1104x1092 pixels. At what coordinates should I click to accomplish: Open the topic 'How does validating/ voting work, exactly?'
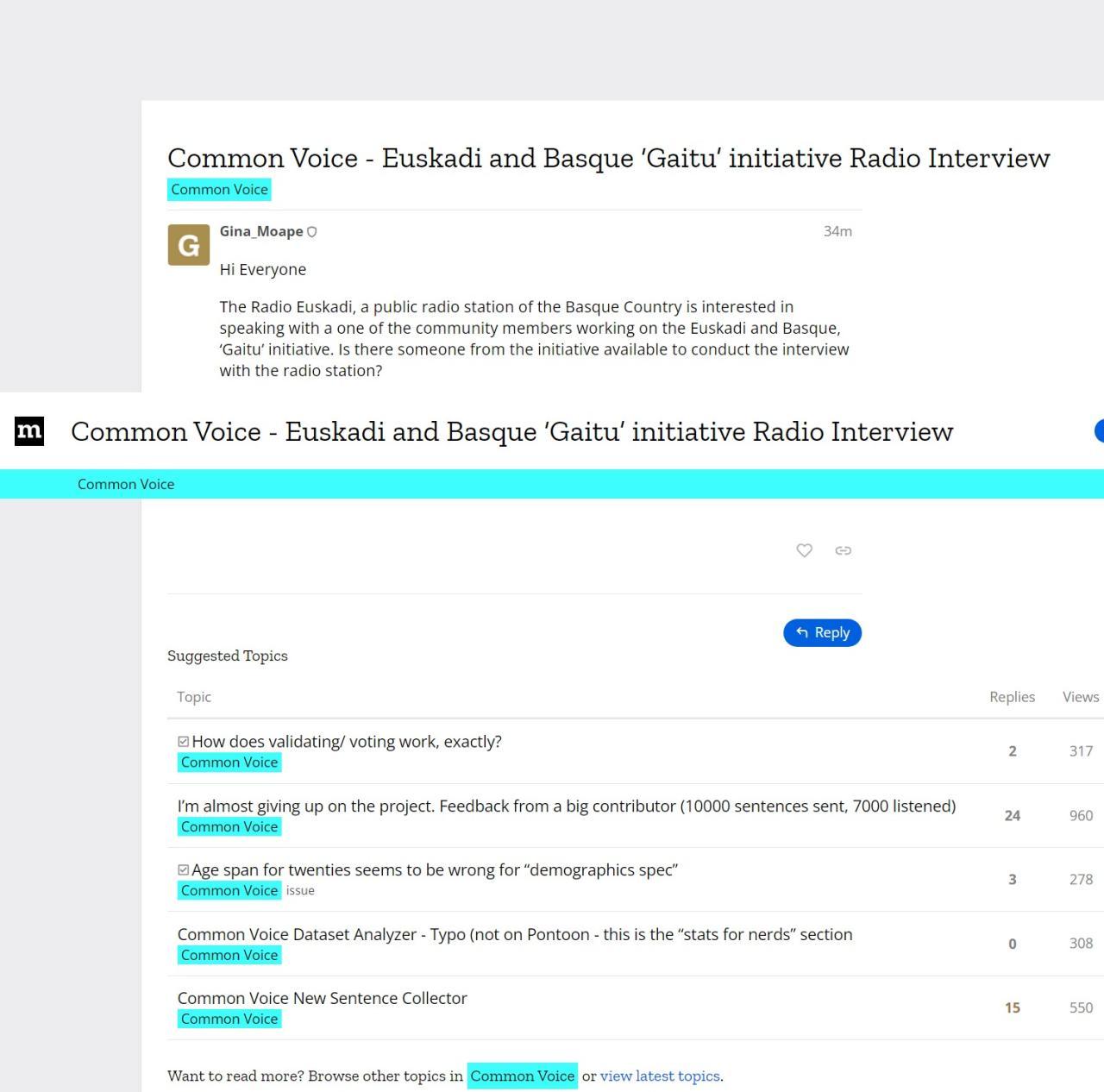346,742
